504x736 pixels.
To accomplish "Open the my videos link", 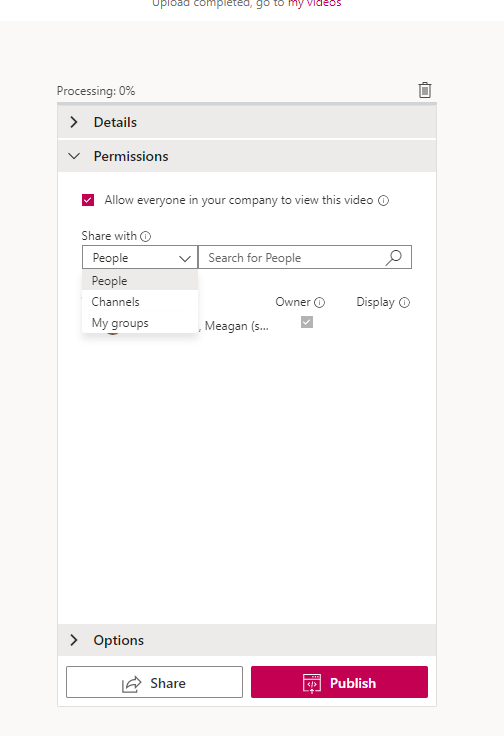I will pos(314,4).
